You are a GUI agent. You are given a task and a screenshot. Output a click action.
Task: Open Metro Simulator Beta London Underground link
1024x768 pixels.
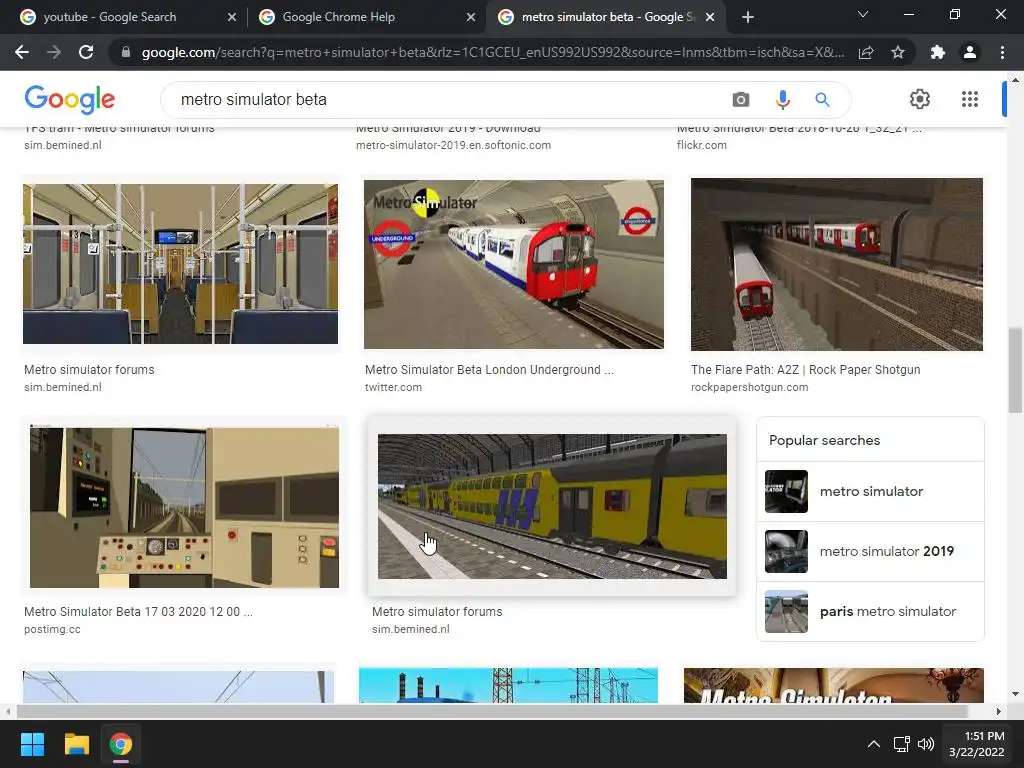click(x=489, y=370)
